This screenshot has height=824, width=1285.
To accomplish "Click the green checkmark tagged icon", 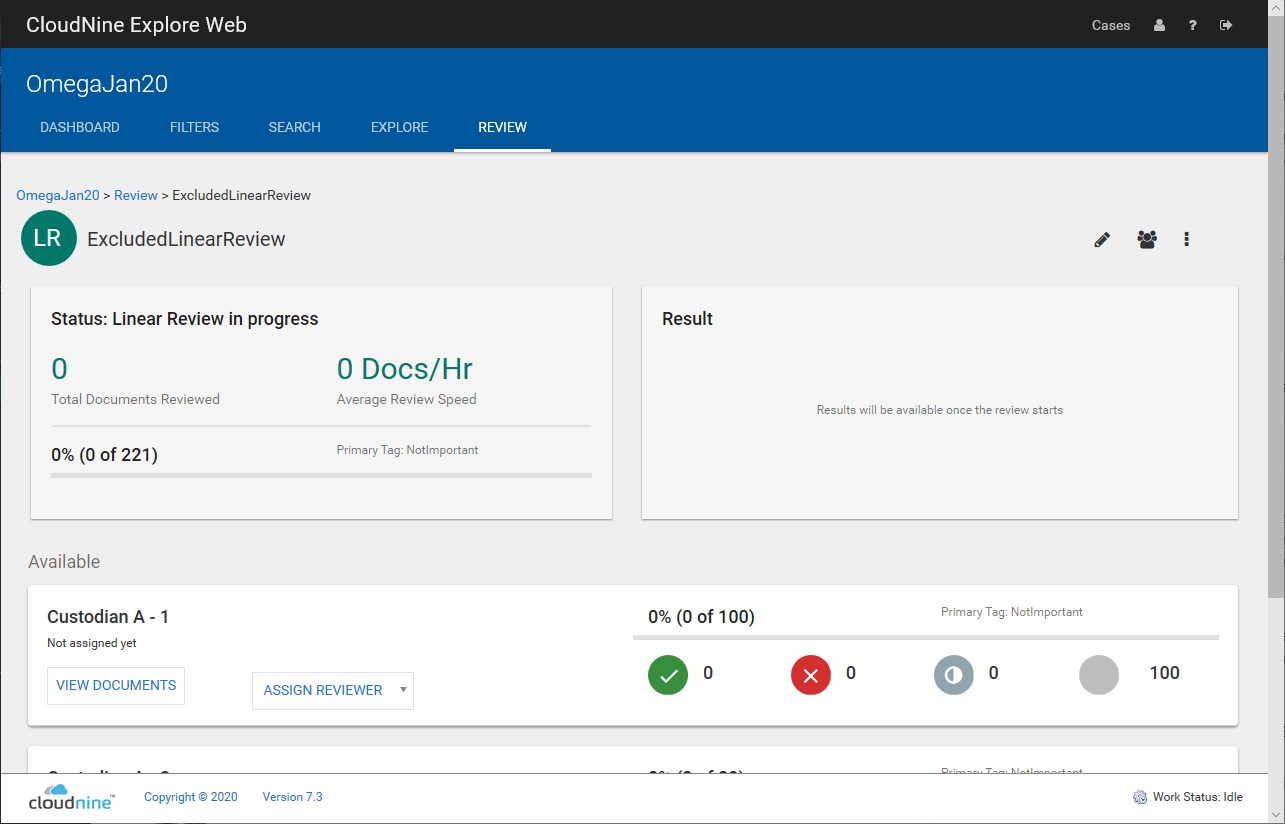I will [x=668, y=675].
